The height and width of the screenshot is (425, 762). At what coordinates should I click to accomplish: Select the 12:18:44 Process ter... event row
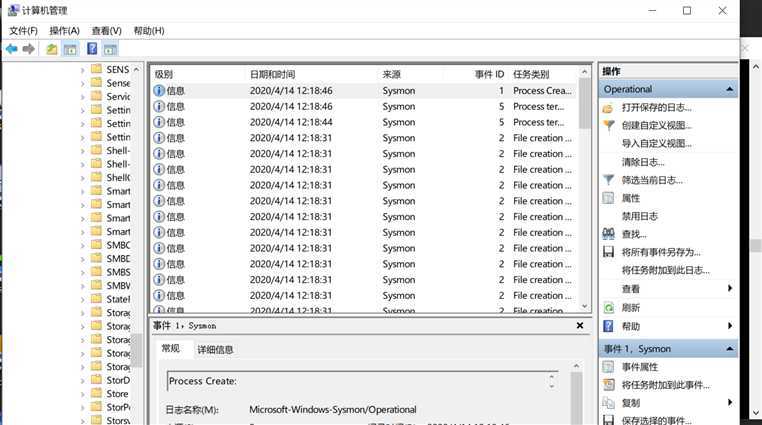[364, 122]
